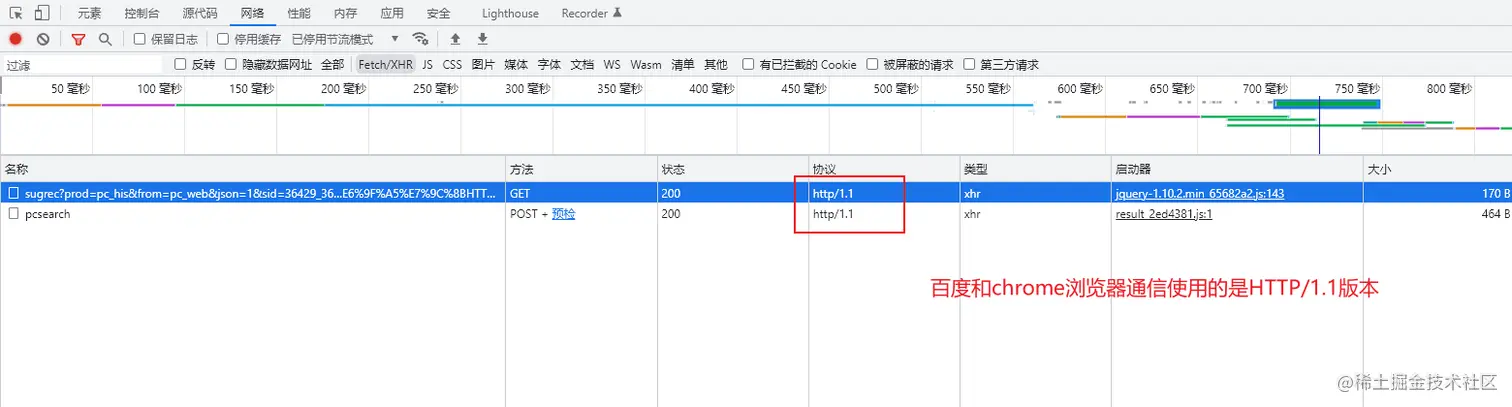Image resolution: width=1512 pixels, height=407 pixels.
Task: Sort by the 方法 column header
Action: (x=580, y=169)
